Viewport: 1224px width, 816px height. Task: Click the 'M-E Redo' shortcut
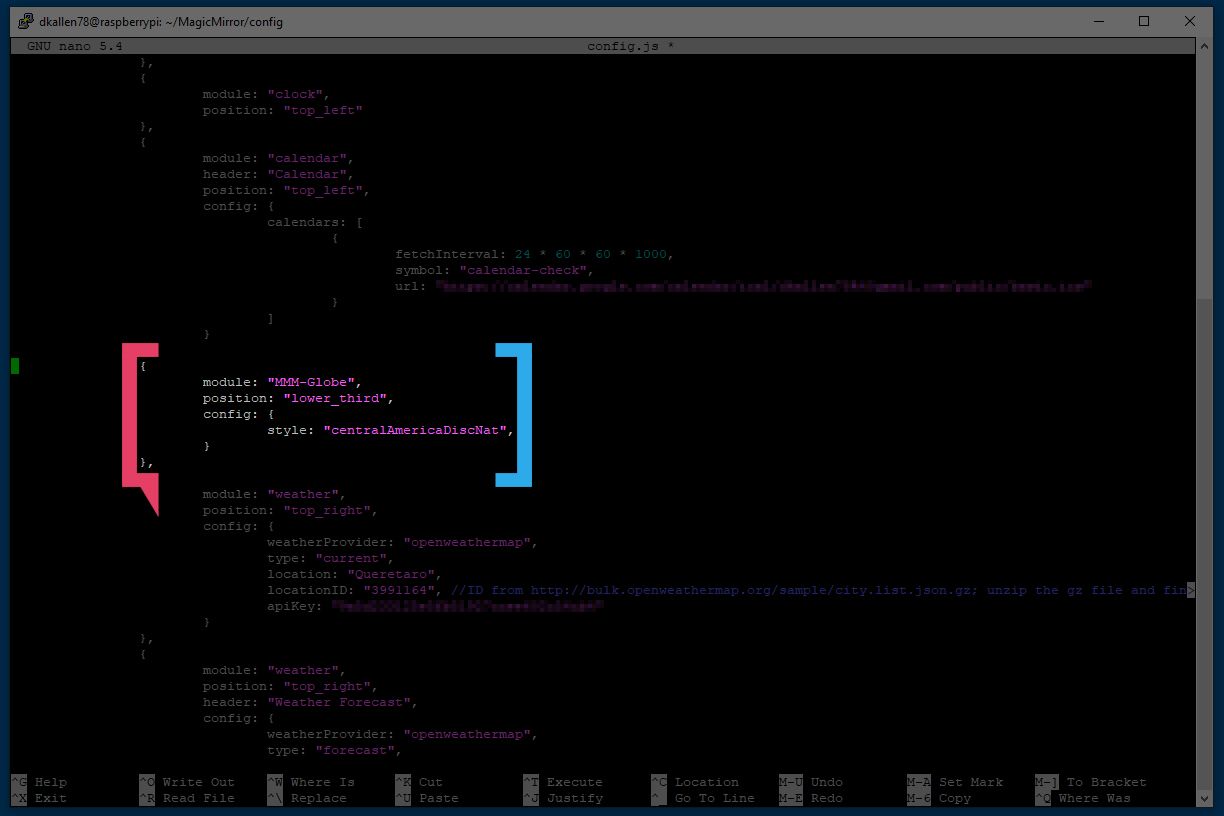(810, 798)
